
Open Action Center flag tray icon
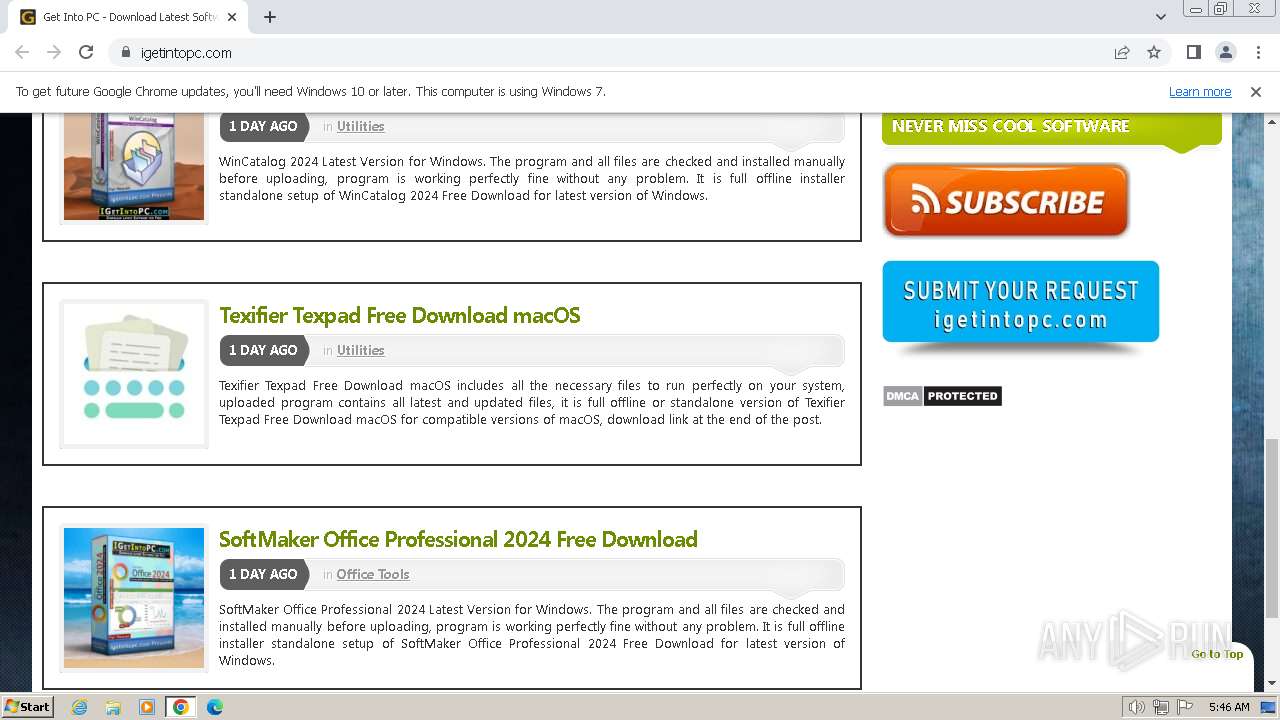coord(1185,707)
